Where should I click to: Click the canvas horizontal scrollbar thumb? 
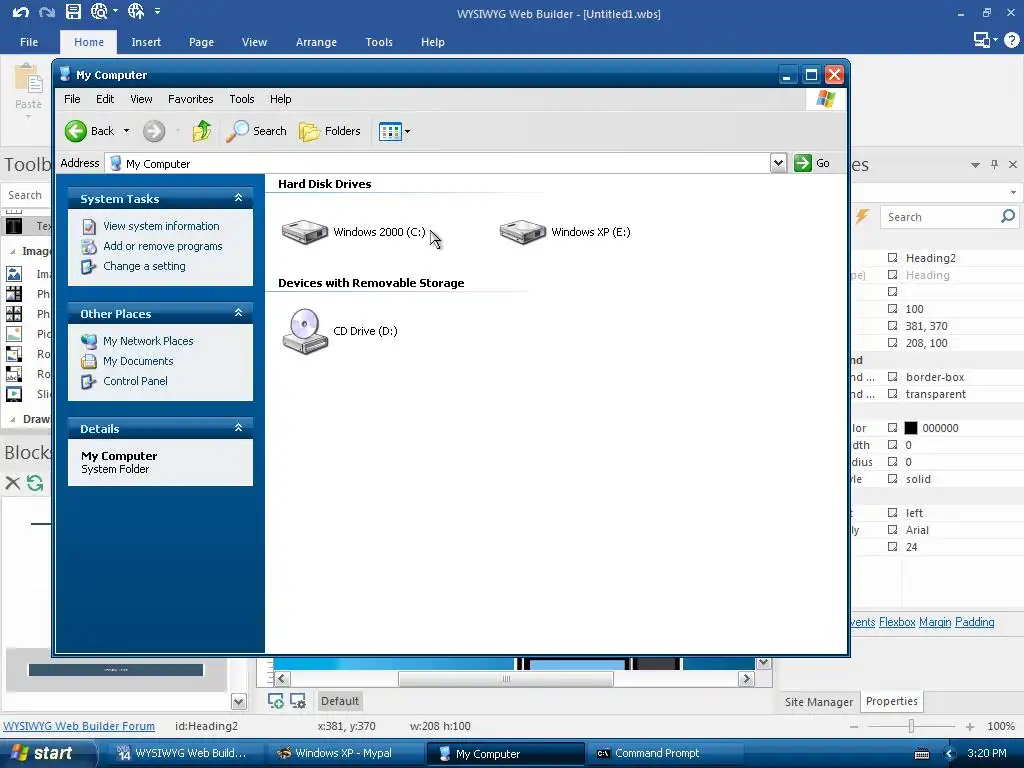pyautogui.click(x=505, y=679)
